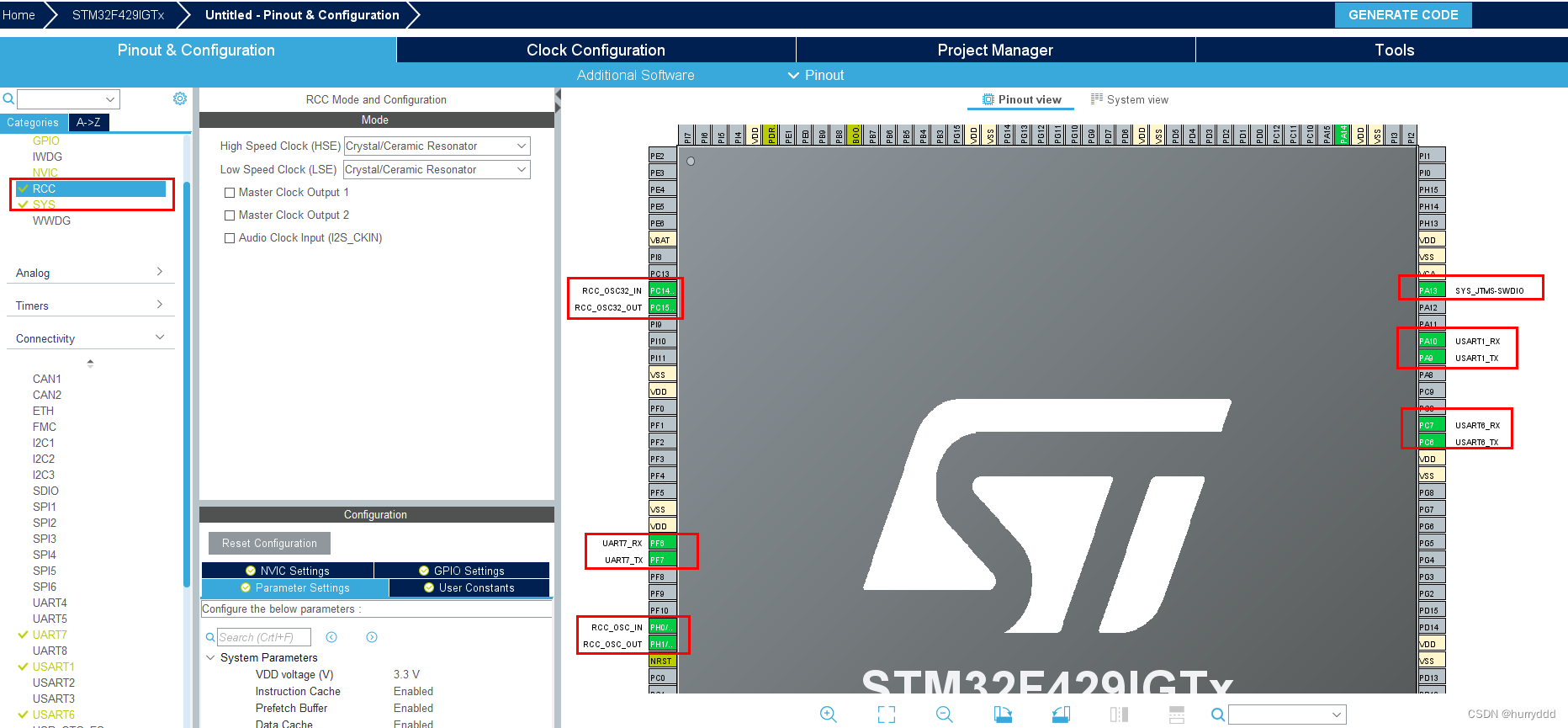Image resolution: width=1568 pixels, height=728 pixels.
Task: Collapse the Connectivity category
Action: (90, 338)
